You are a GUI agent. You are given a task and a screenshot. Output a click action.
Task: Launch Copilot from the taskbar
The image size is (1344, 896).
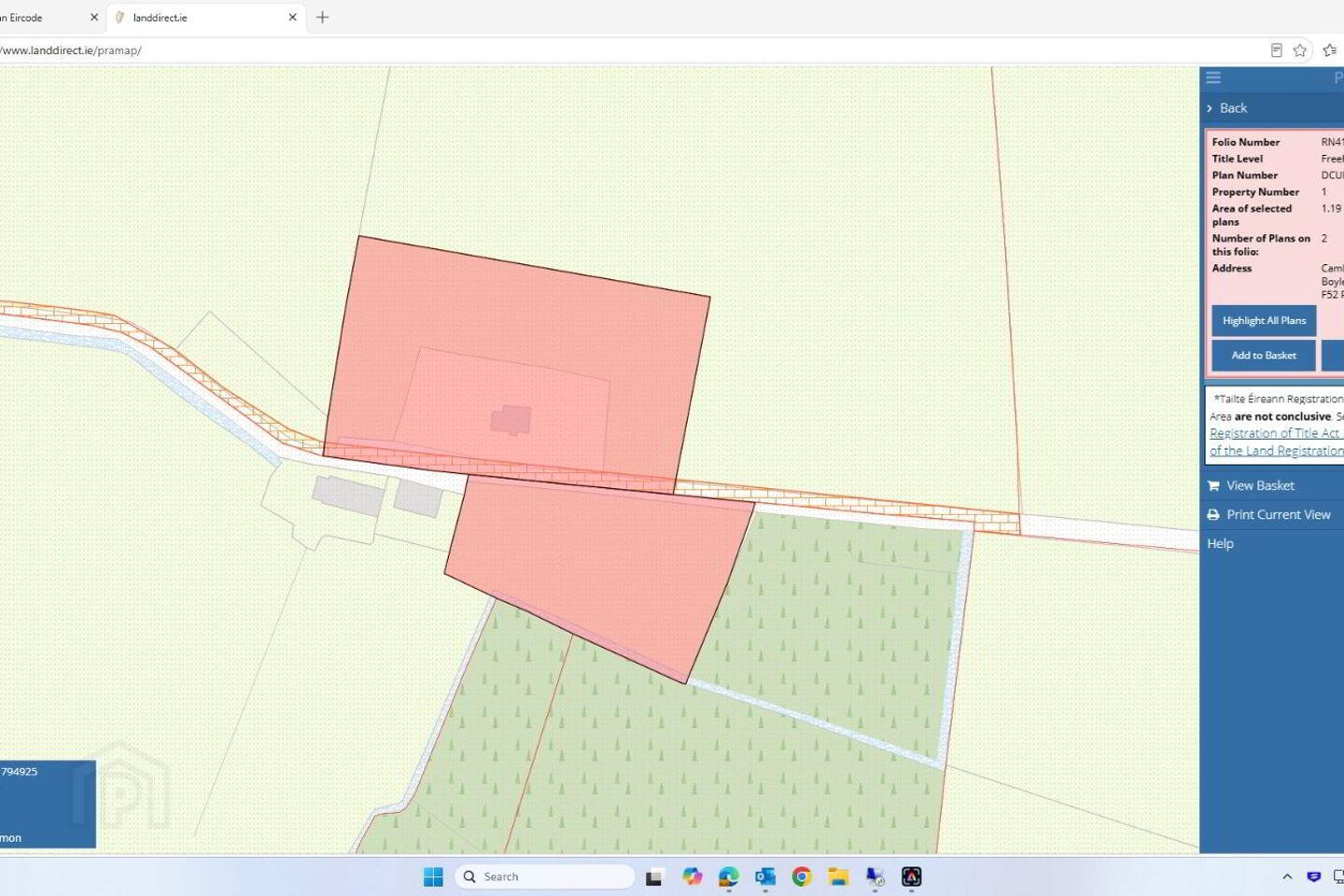(692, 876)
